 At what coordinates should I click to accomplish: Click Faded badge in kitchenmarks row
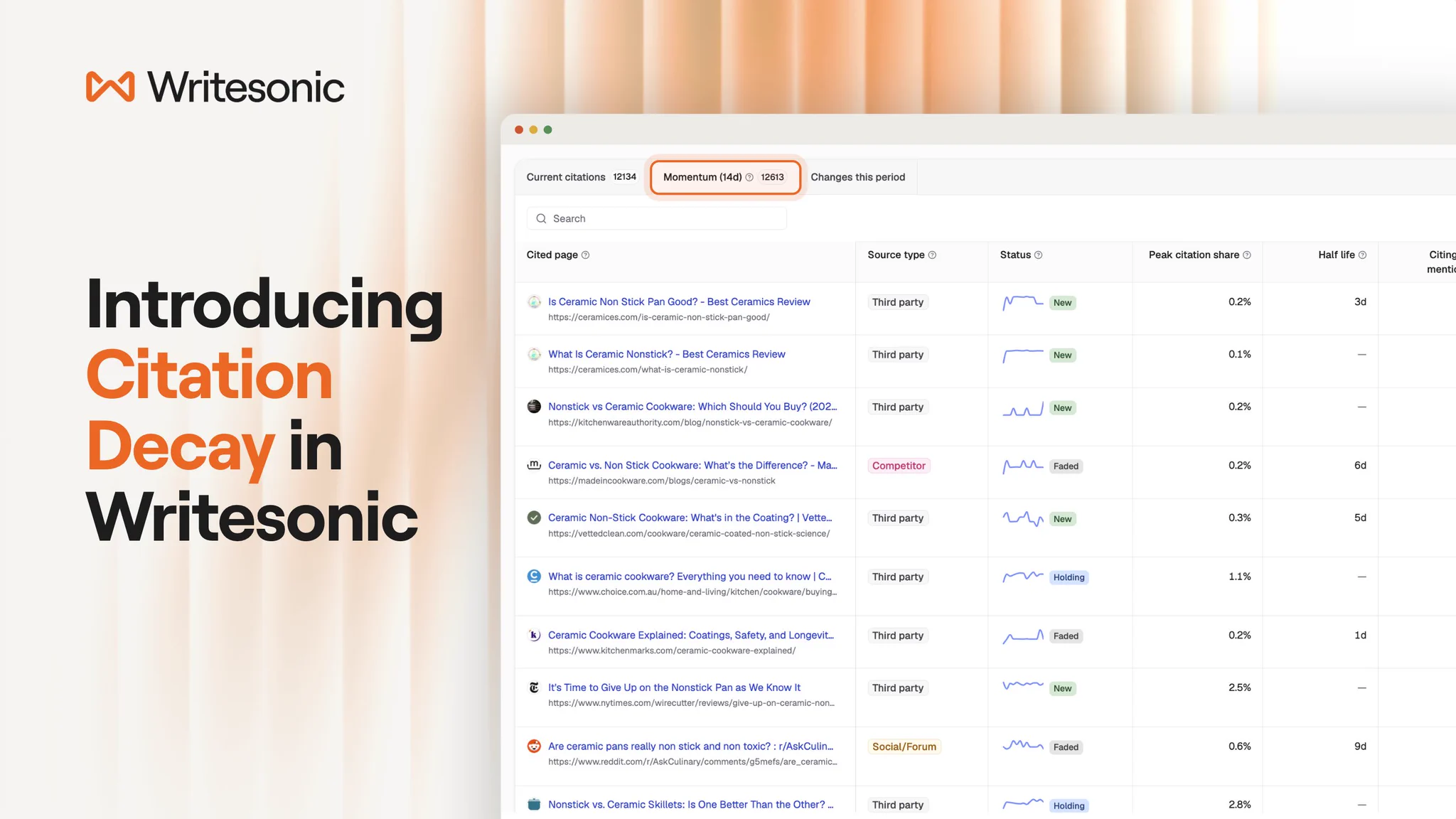[x=1066, y=636]
